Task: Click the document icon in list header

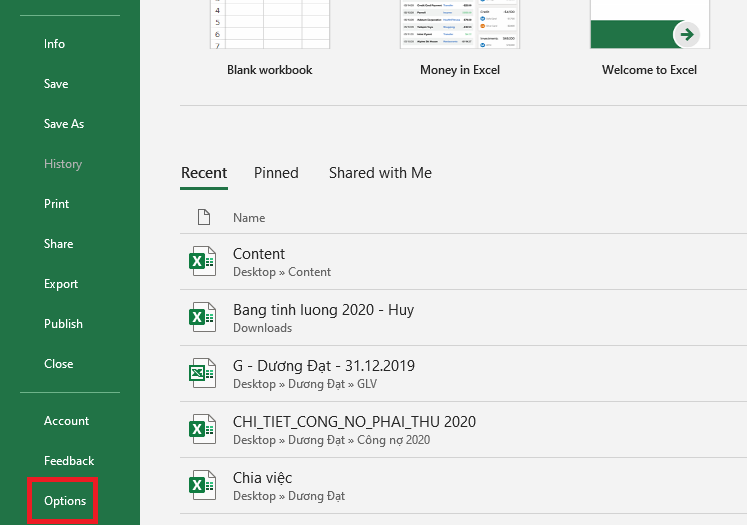Action: [x=204, y=217]
